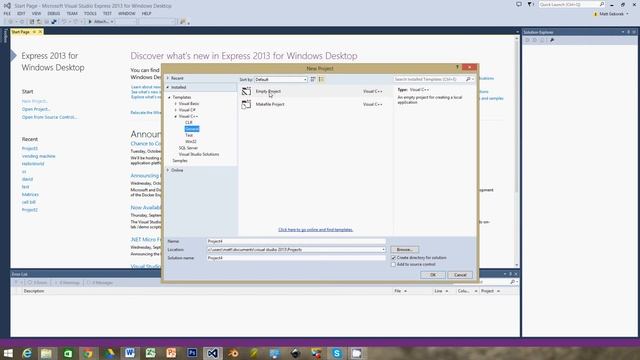Image resolution: width=640 pixels, height=360 pixels.
Task: Collapse the Visual C++ tree node
Action: click(x=176, y=116)
